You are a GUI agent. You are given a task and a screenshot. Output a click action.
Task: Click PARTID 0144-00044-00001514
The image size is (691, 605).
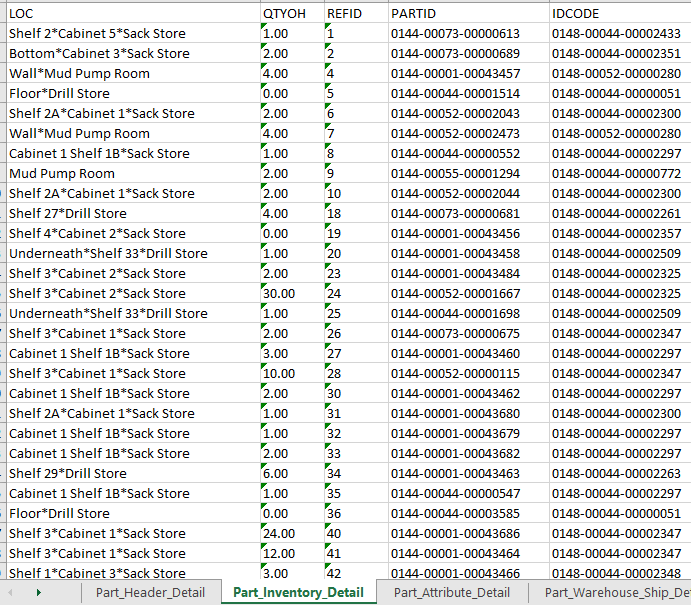[468, 93]
